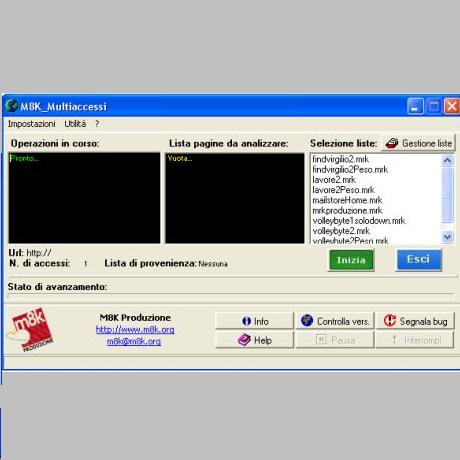The width and height of the screenshot is (460, 460).
Task: Open the Impostazioni menu
Action: (x=31, y=124)
